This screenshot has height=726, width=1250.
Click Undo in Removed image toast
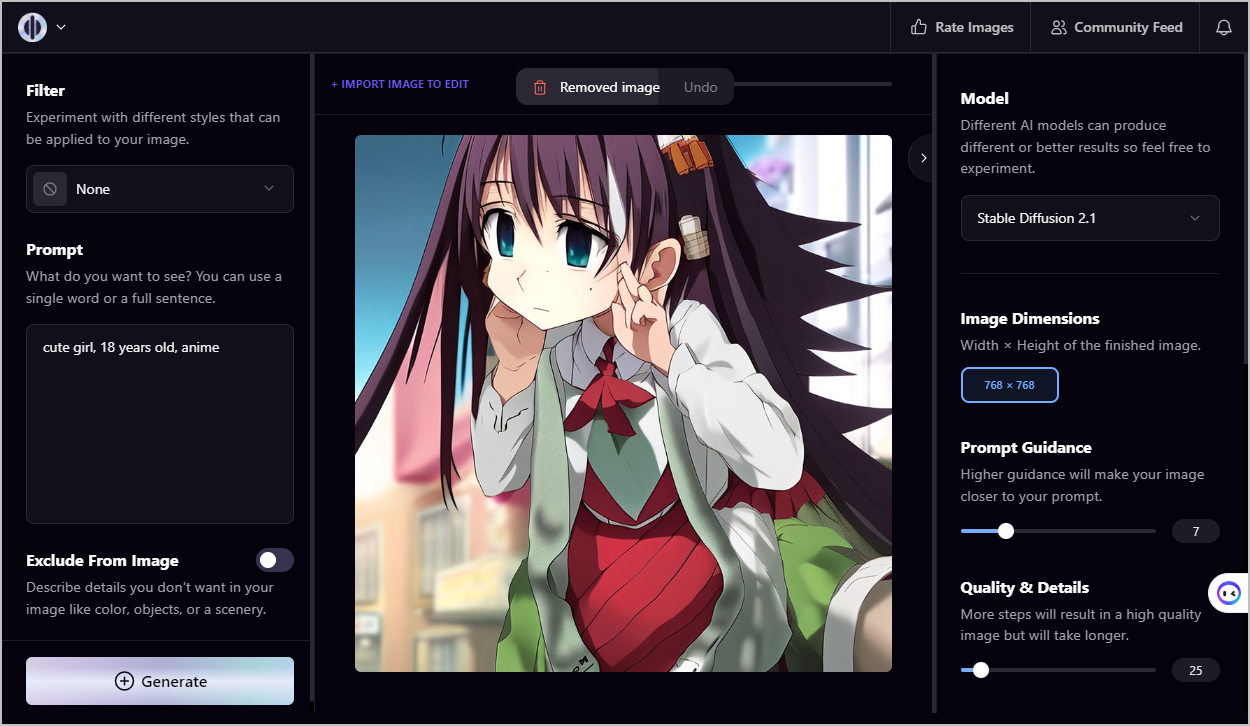point(701,87)
